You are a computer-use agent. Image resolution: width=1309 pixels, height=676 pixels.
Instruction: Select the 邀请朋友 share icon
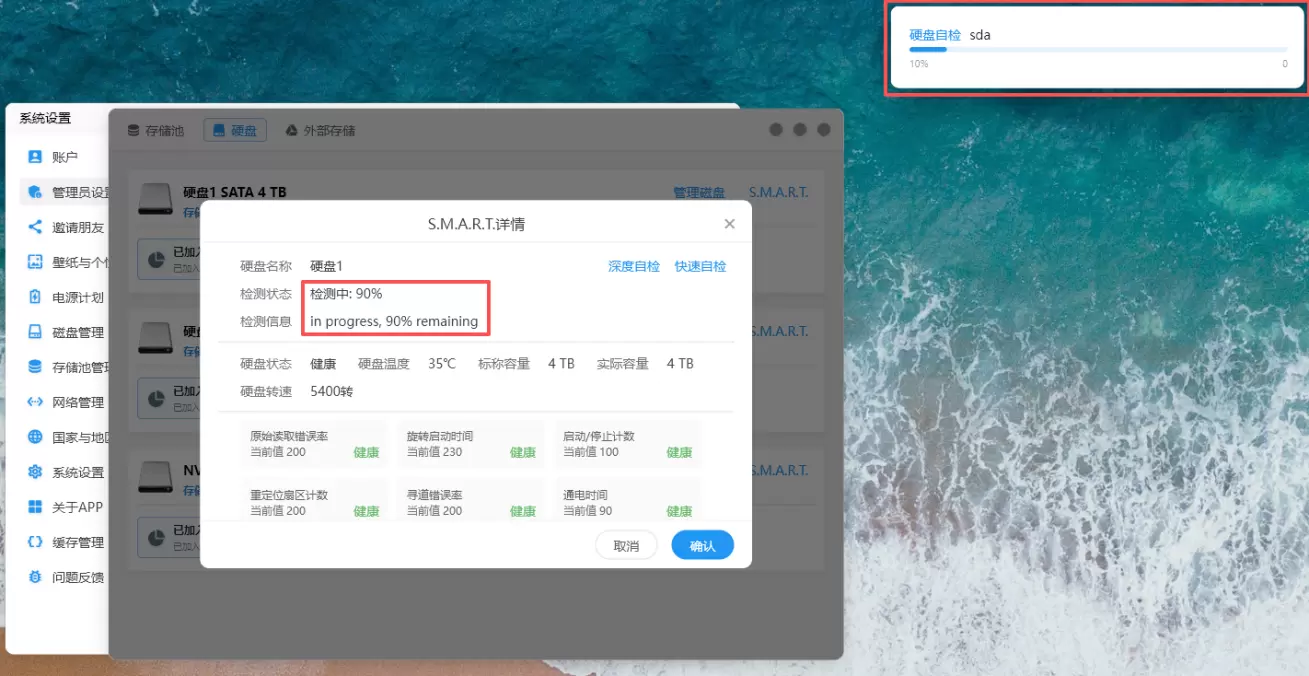[x=35, y=227]
